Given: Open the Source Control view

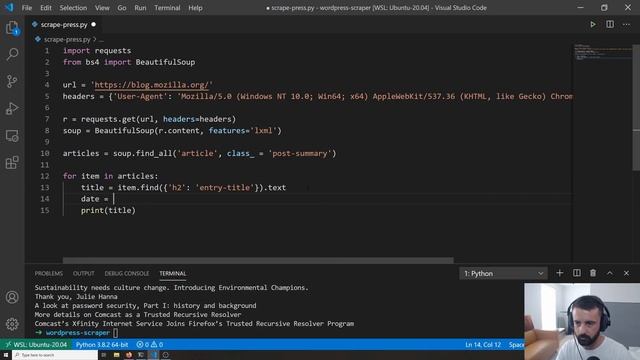Looking at the screenshot, I should (12, 81).
